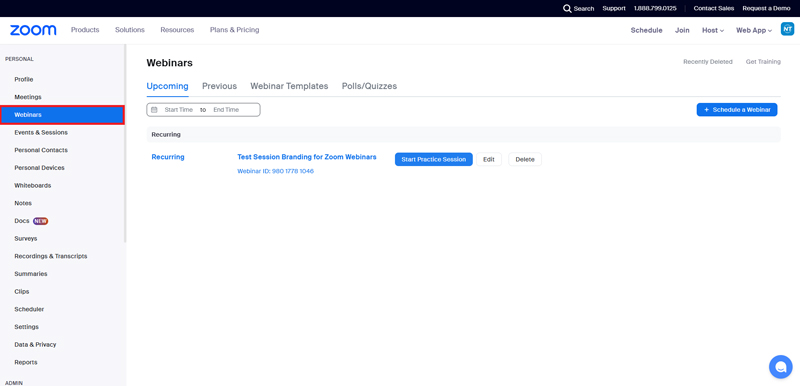Click Contact Sales link

[x=714, y=9]
